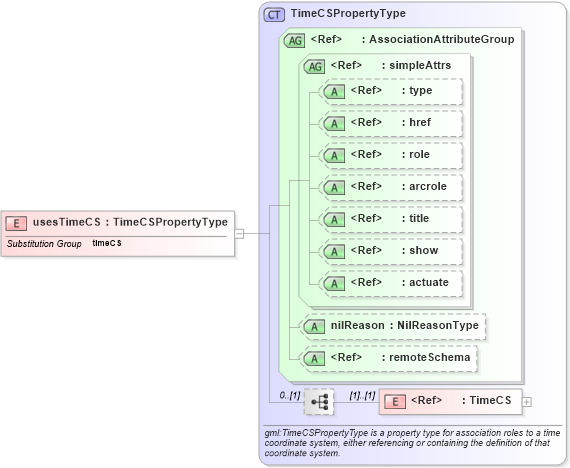
Task: Click the A icon of title attribute
Action: (x=334, y=219)
